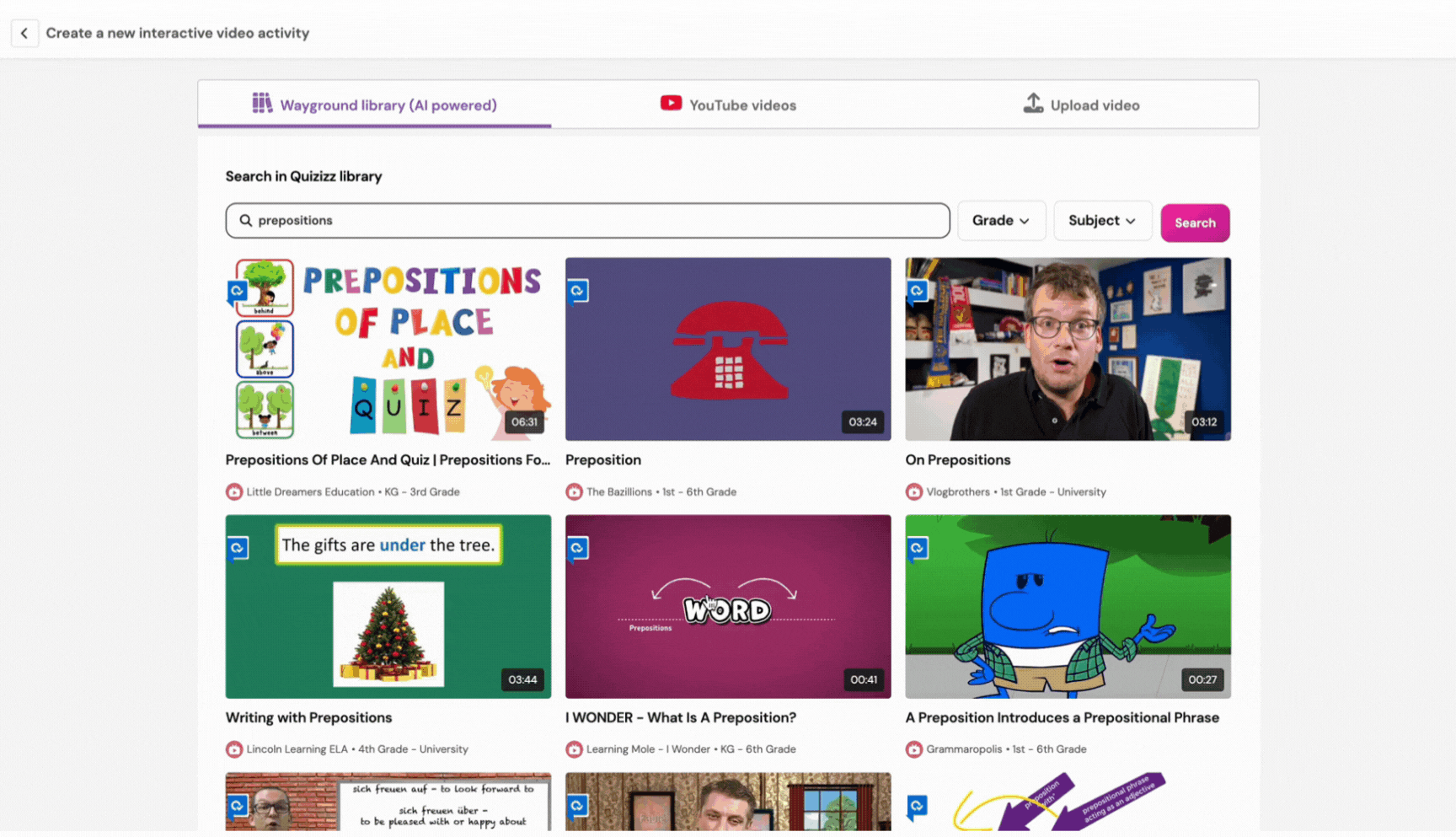
Task: Click the title 'Prepositions Of Place And Quiz | Prepositions Fo...'
Action: point(388,459)
